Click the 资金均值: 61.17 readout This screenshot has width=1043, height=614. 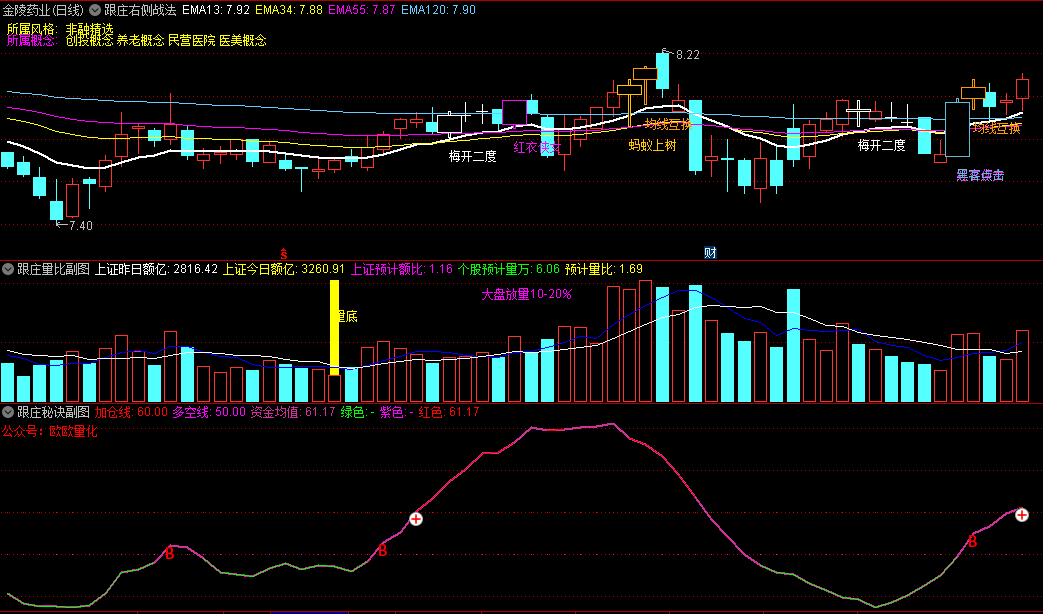pos(293,412)
